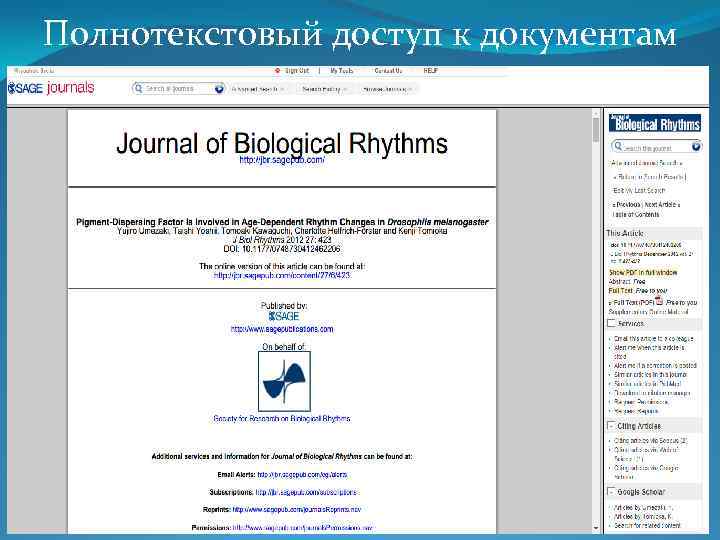Image resolution: width=720 pixels, height=540 pixels.
Task: Open the online version content/27/6/423 link
Action: (x=282, y=276)
